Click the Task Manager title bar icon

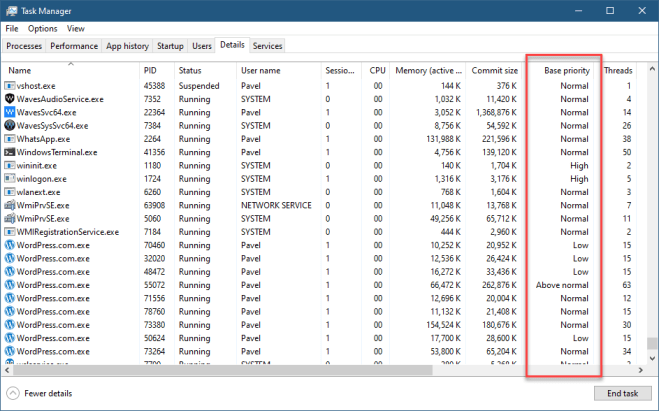[x=11, y=10]
